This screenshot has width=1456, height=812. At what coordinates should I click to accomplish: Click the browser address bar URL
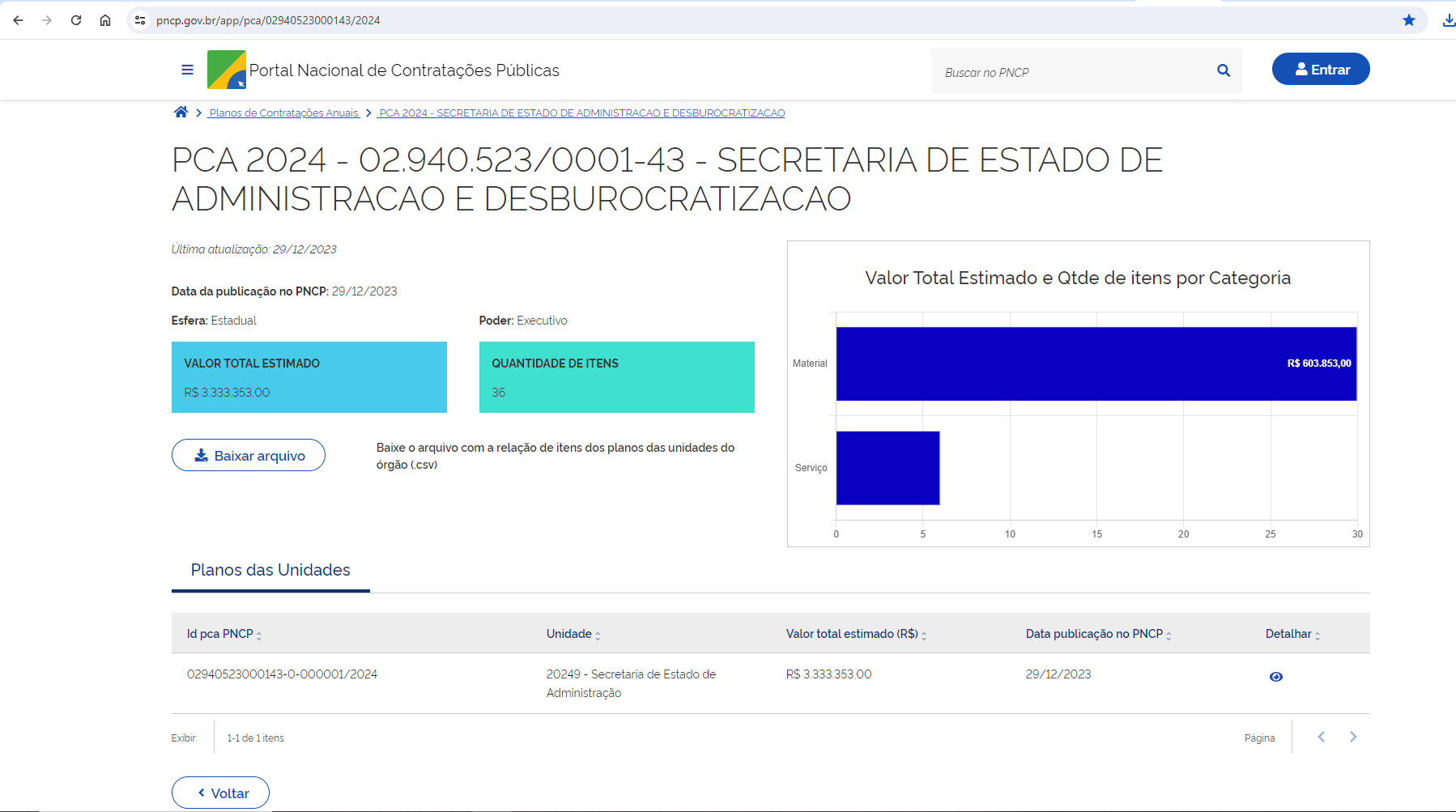pos(268,20)
